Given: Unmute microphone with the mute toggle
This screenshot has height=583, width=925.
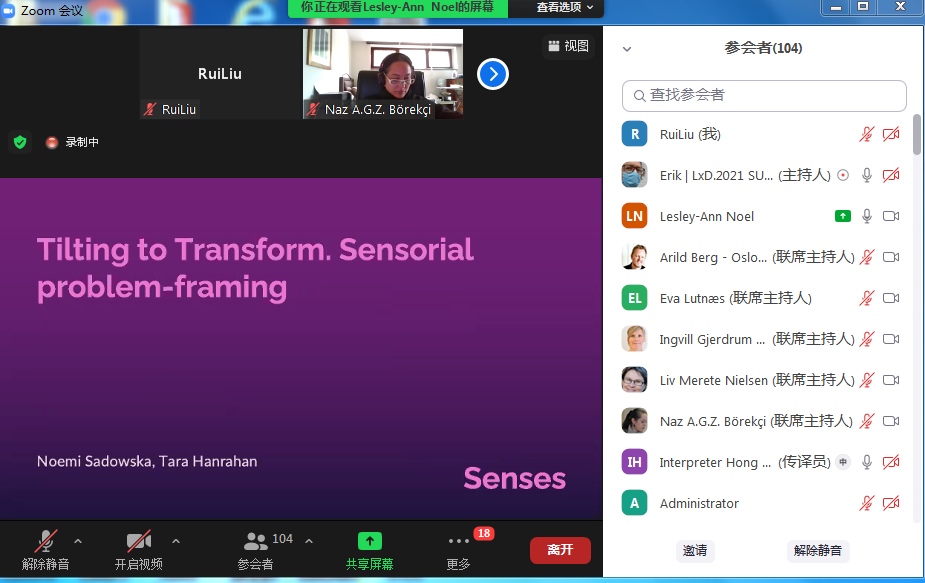Looking at the screenshot, I should click(x=45, y=541).
